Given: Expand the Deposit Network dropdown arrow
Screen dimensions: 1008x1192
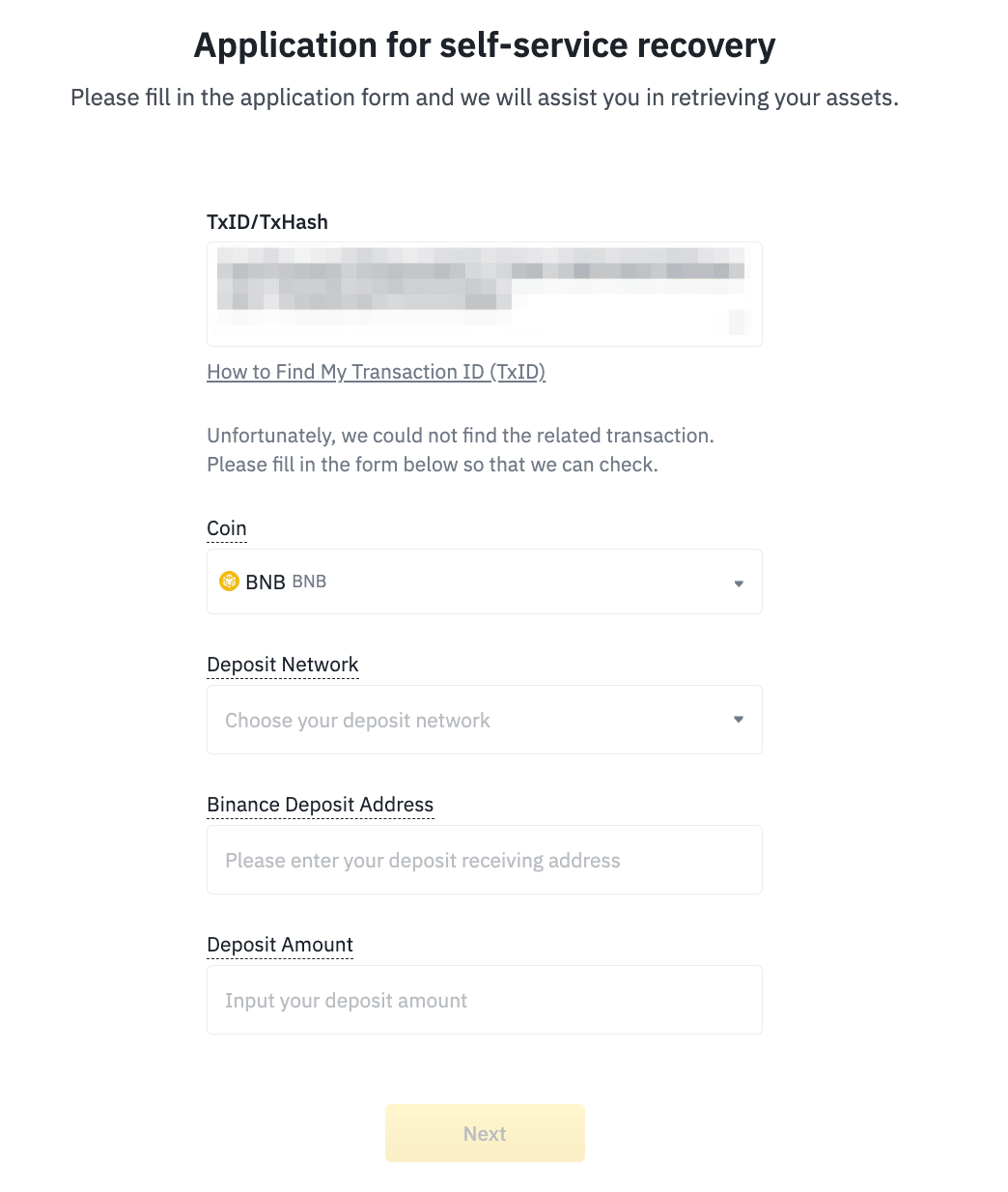Looking at the screenshot, I should click(x=739, y=719).
